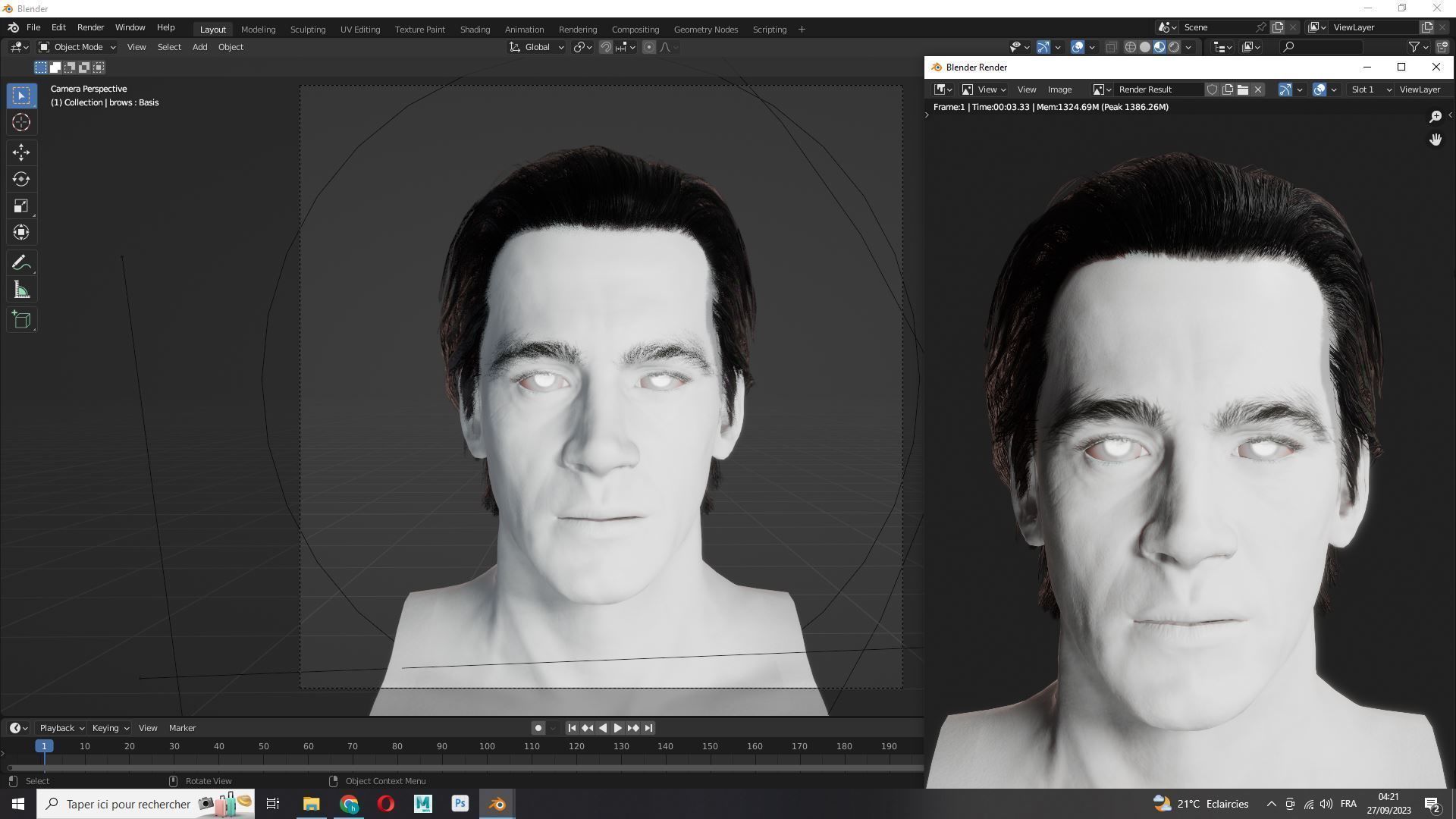This screenshot has width=1456, height=819.
Task: Open Slot 1 dropdown in Blender Render
Action: pos(1371,89)
